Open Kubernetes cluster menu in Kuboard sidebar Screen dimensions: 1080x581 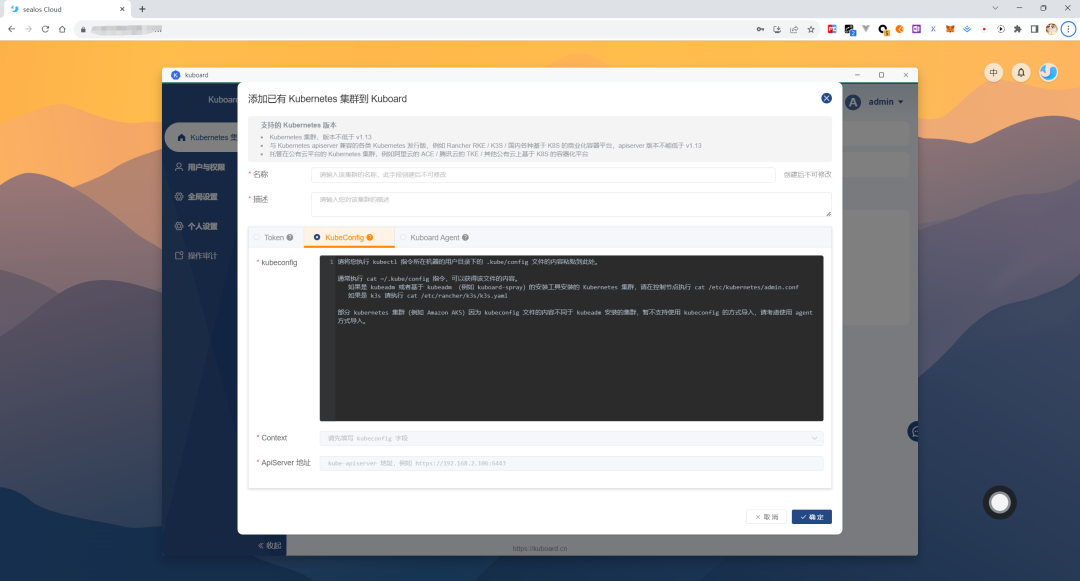(x=201, y=138)
